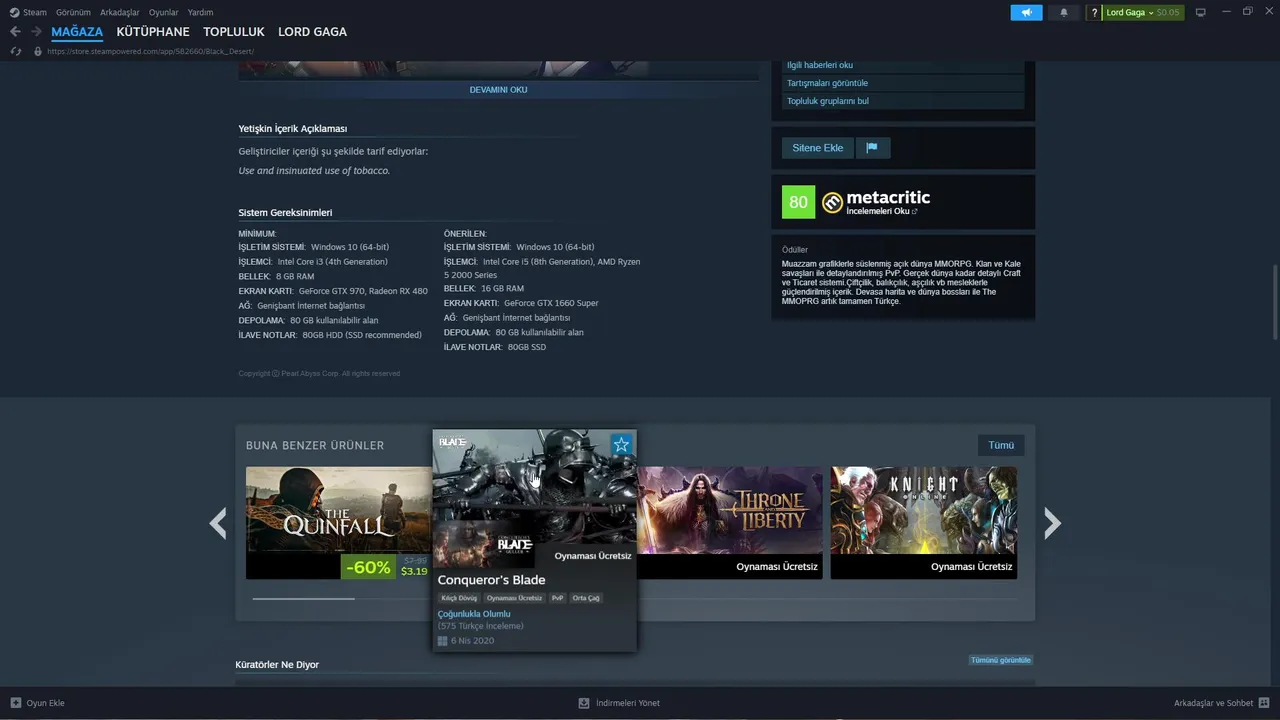Click Arkadaşlar ve Sohbet label

1214,703
